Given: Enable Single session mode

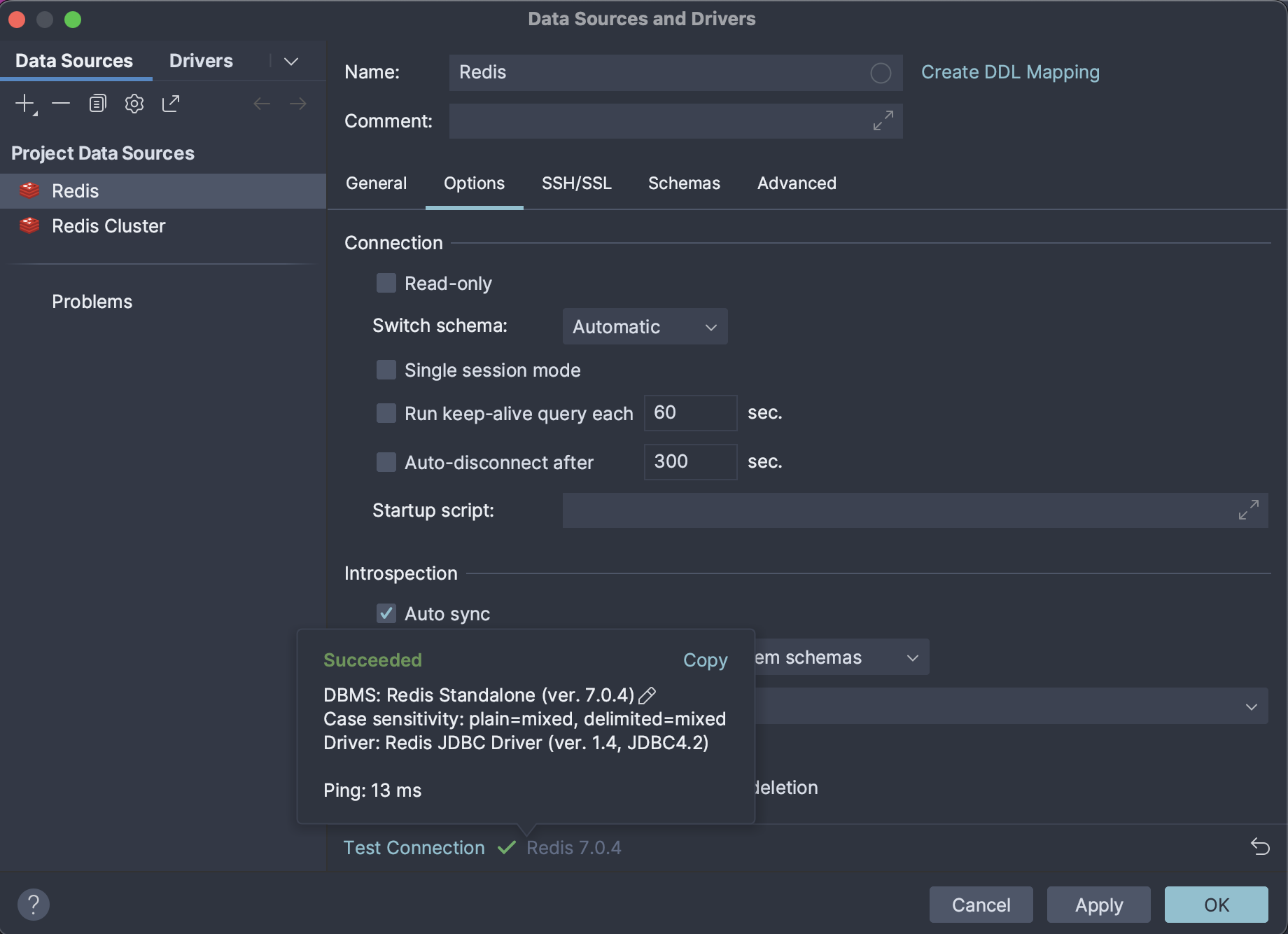Looking at the screenshot, I should tap(386, 370).
